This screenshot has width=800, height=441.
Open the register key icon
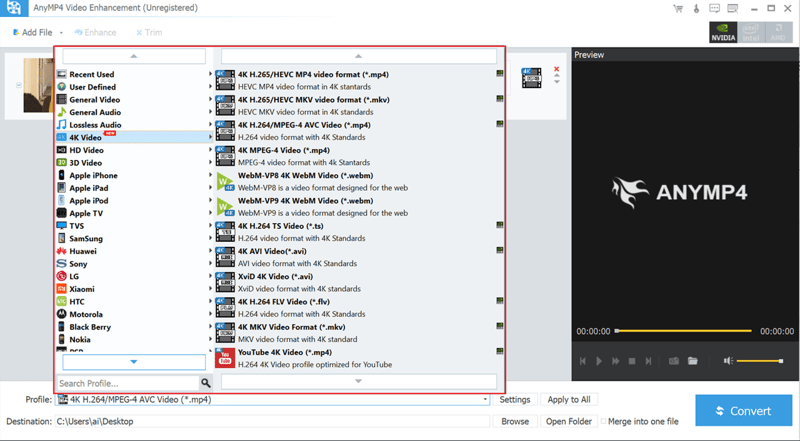point(696,8)
